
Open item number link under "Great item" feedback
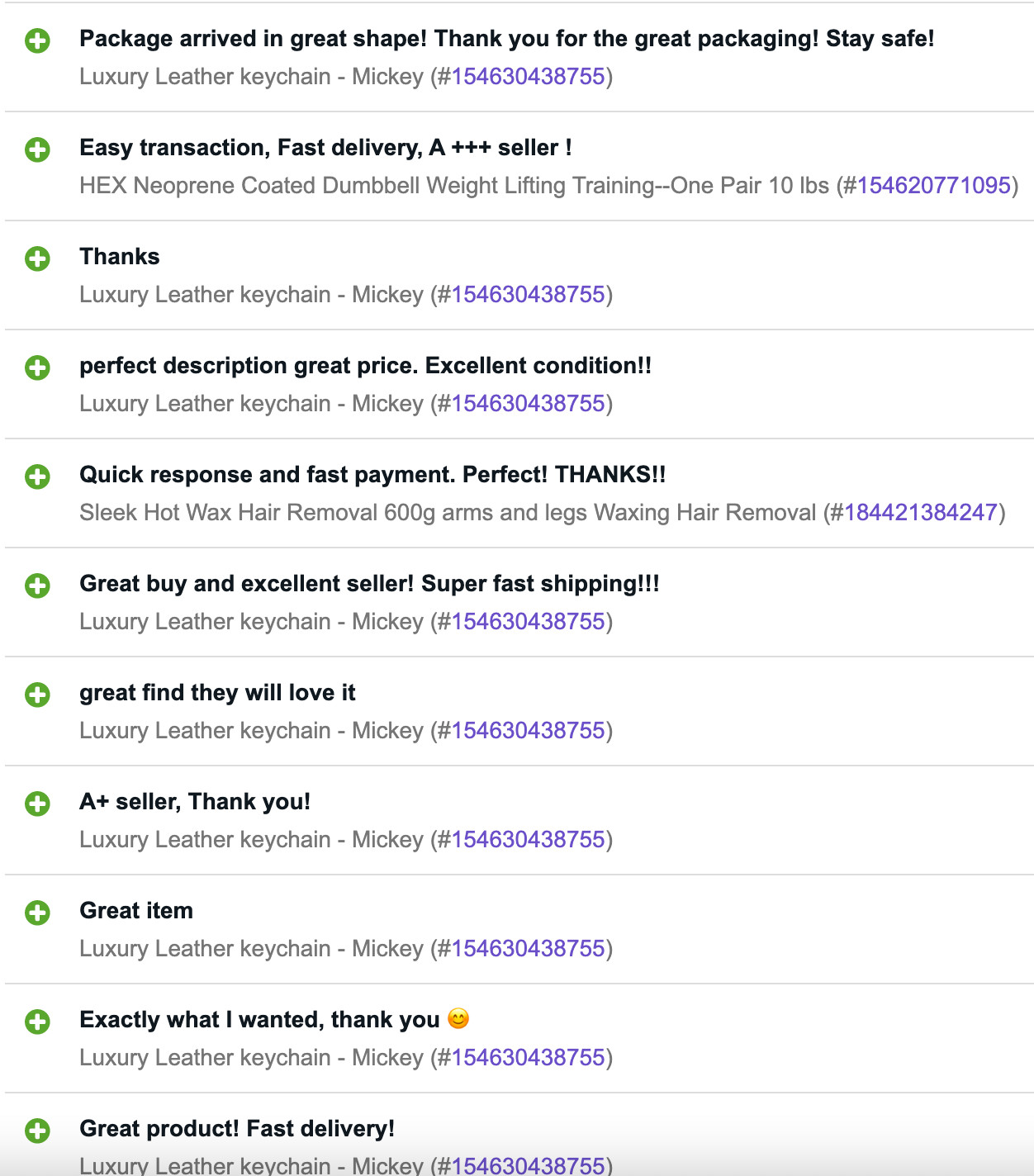click(x=528, y=949)
